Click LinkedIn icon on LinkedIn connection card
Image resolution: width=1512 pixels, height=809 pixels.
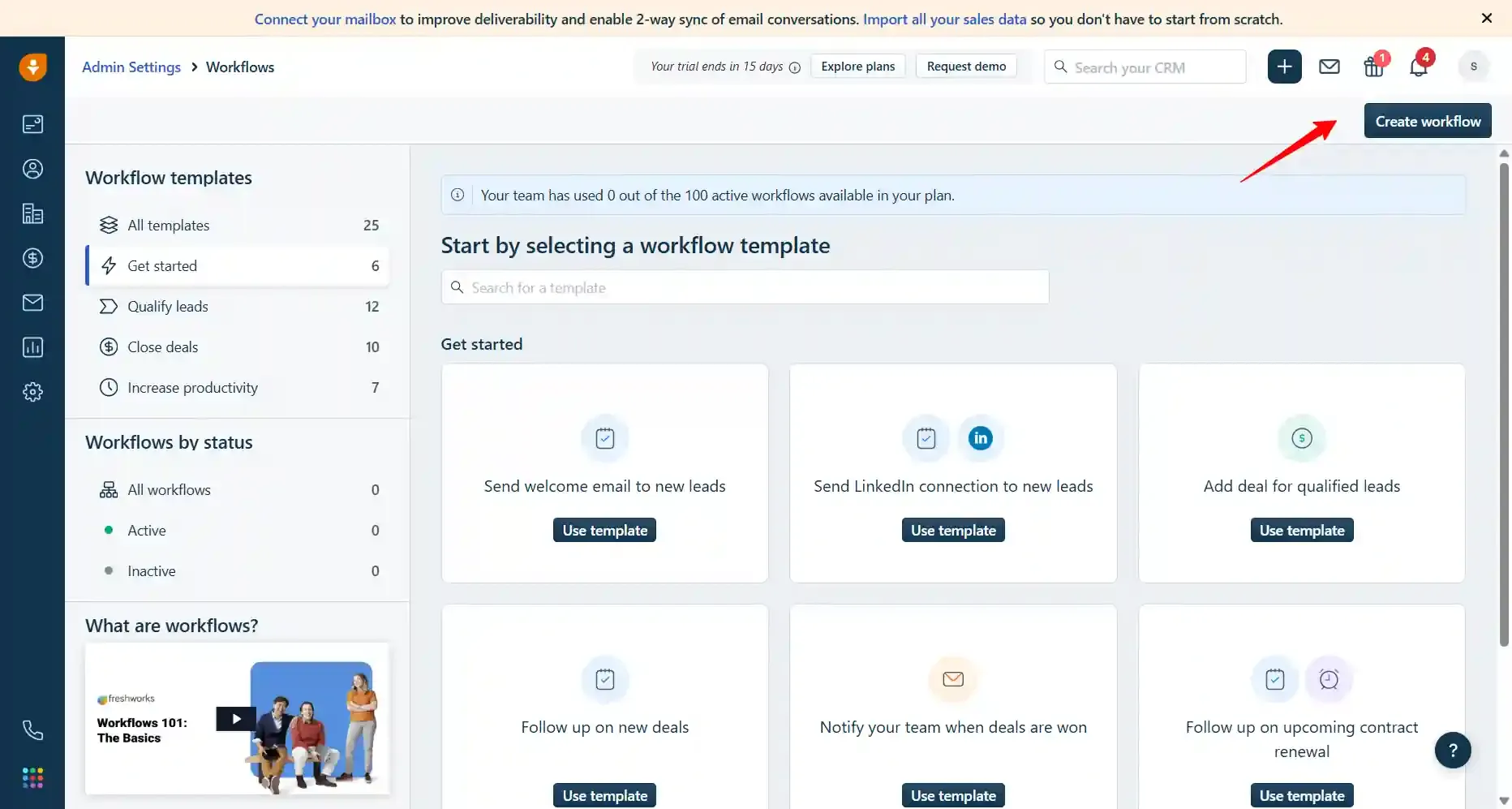(980, 438)
